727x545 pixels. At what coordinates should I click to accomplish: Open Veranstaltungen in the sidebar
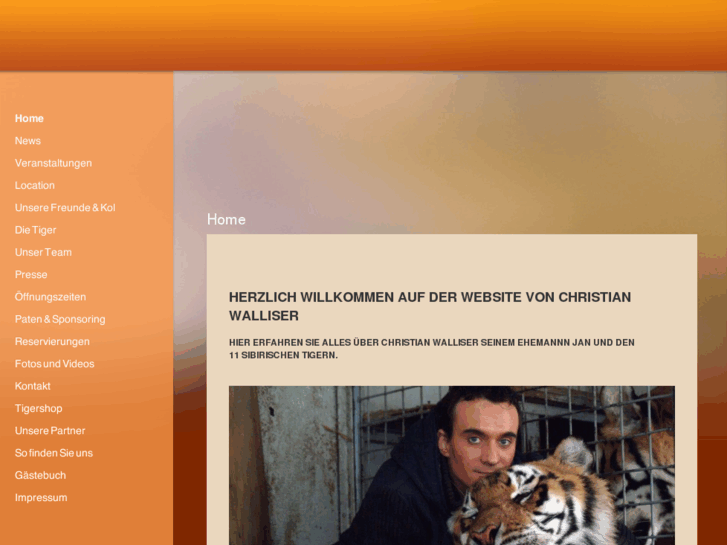[53, 163]
